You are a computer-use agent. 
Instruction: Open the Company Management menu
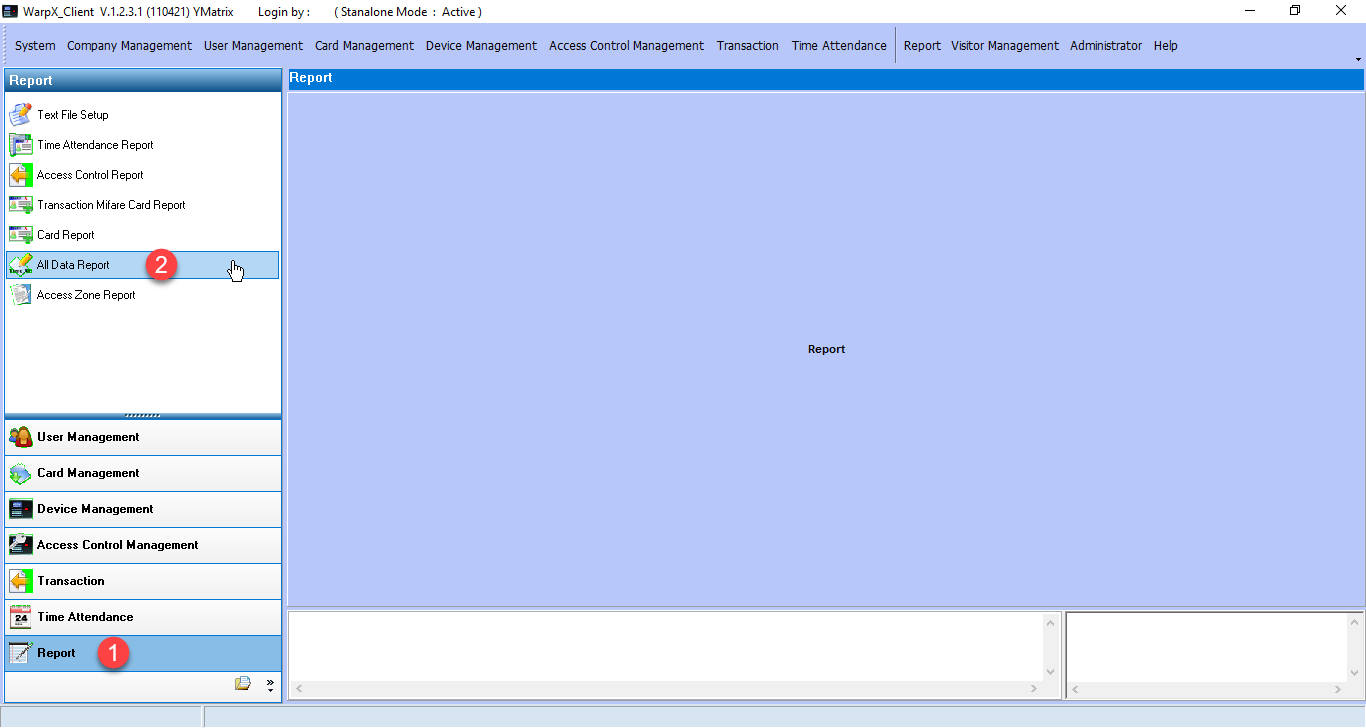pos(129,45)
